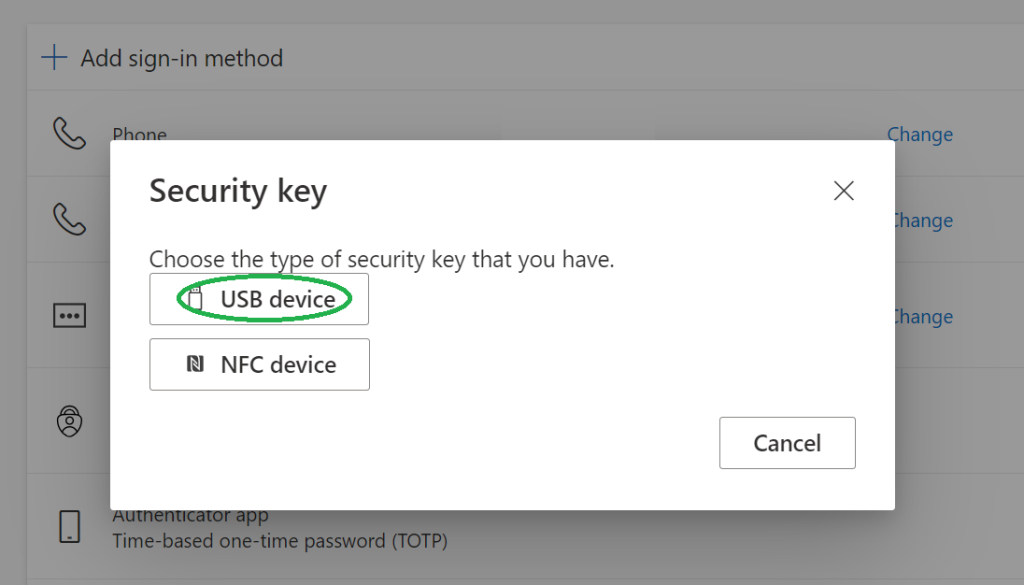Viewport: 1024px width, 585px height.
Task: Click the NFC symbol icon
Action: coord(196,364)
